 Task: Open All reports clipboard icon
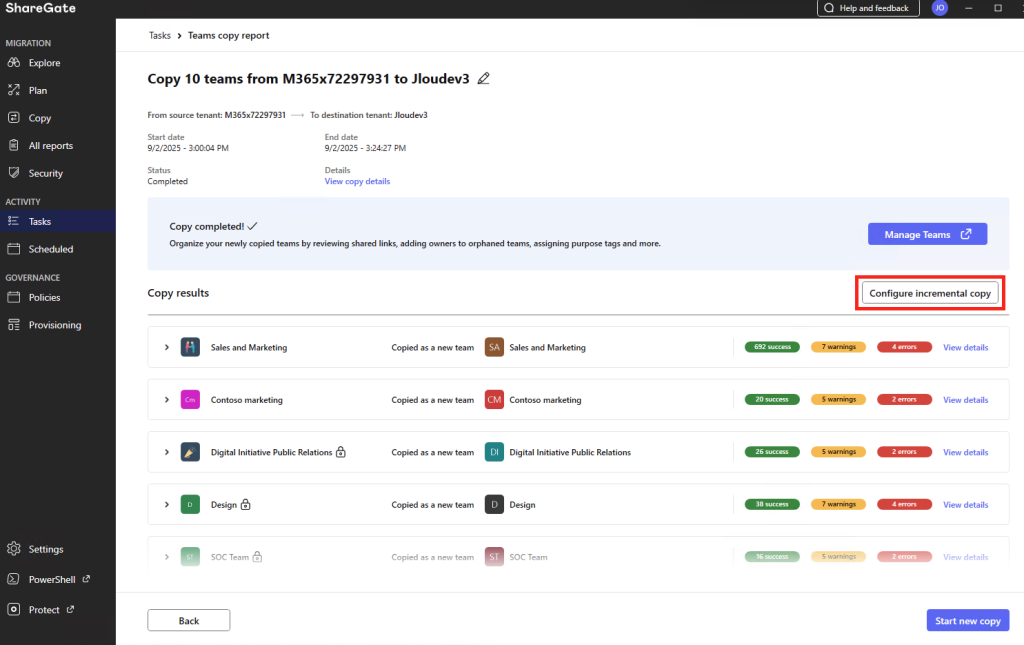(x=14, y=145)
